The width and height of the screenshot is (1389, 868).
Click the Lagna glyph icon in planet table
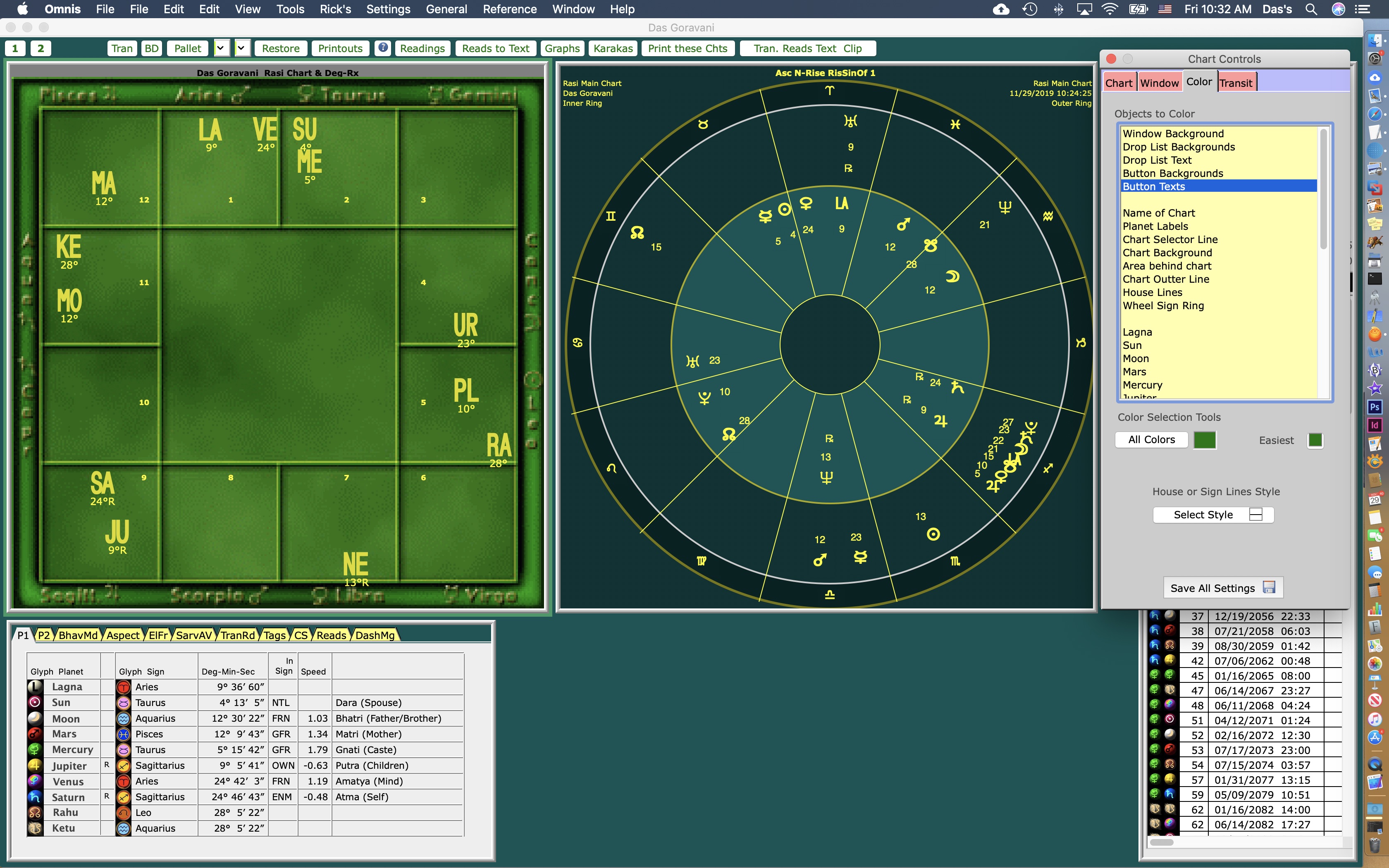tap(35, 687)
